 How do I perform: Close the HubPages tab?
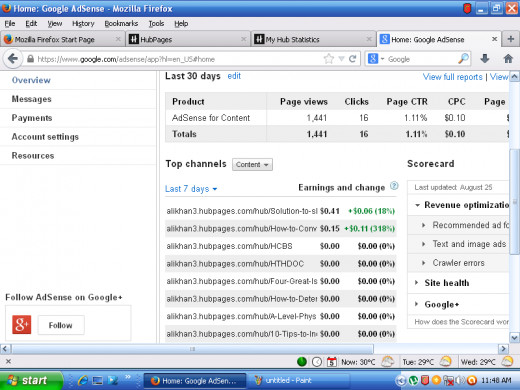(244, 39)
